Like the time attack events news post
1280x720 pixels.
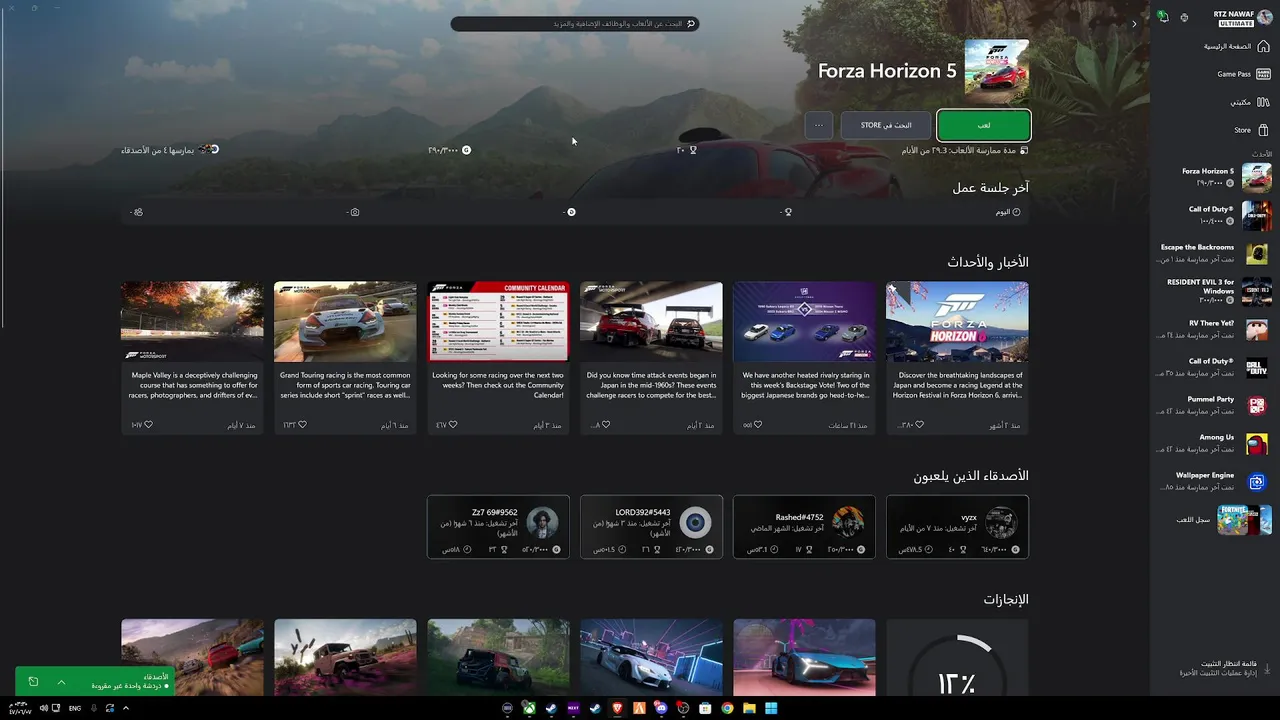pyautogui.click(x=606, y=425)
